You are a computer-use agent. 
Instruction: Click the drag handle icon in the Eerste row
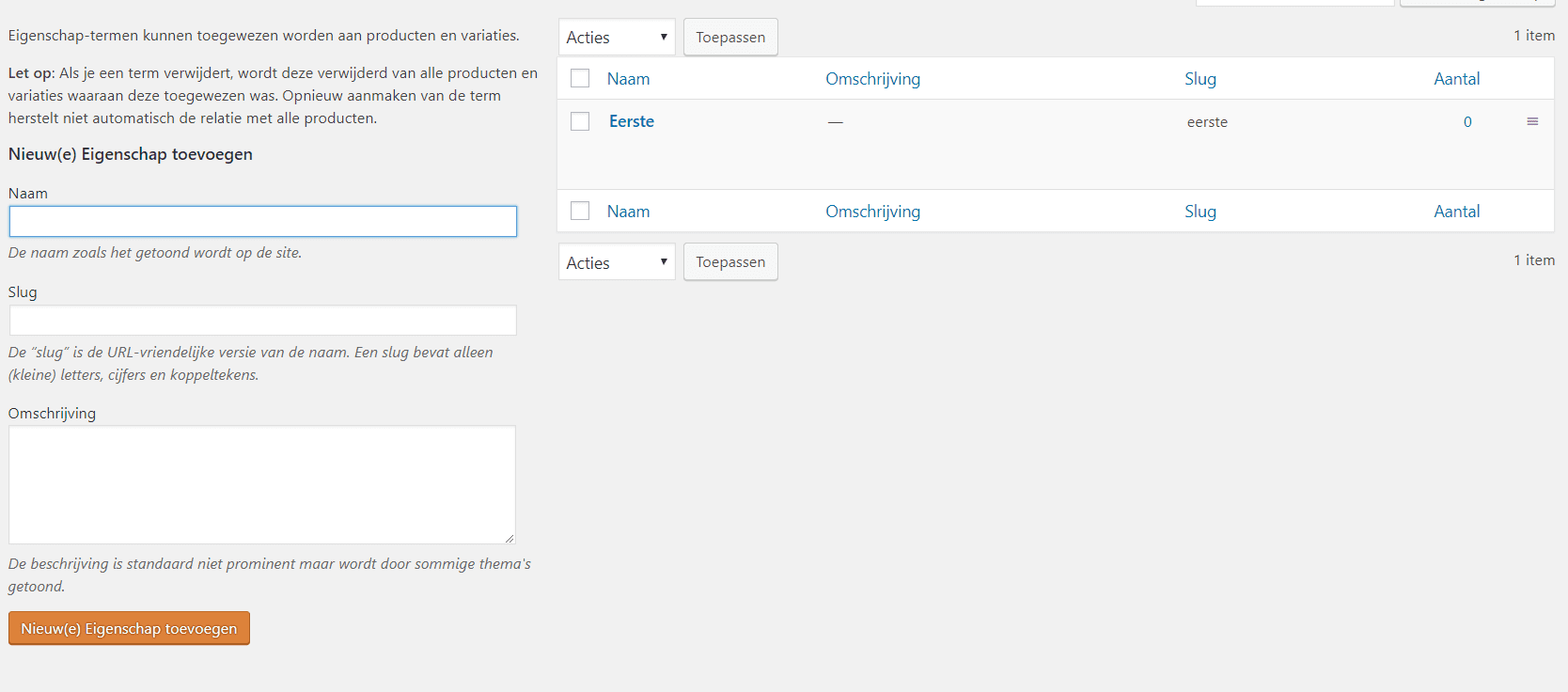tap(1532, 121)
